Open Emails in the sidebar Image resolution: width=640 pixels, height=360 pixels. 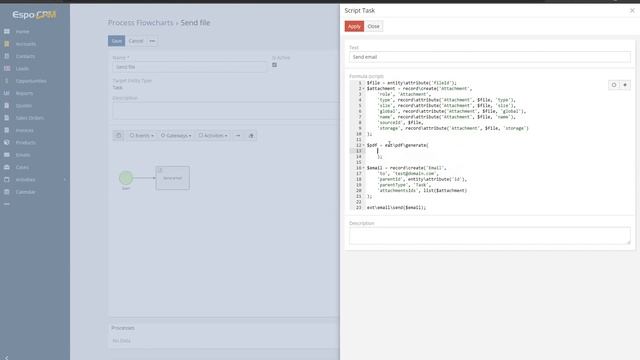pos(23,155)
